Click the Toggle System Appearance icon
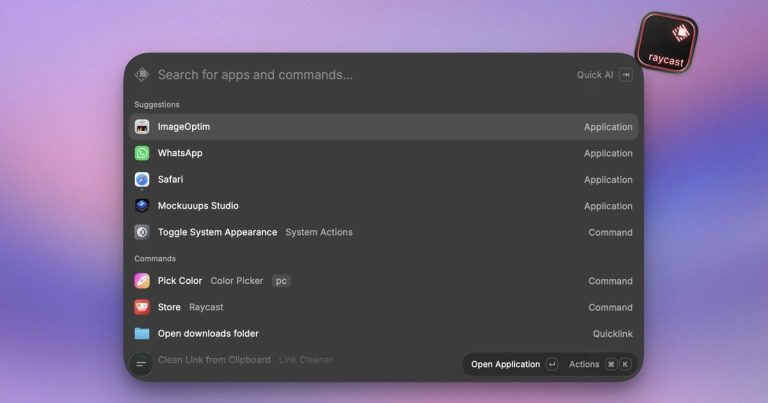Screen dimensions: 768x403 pos(142,232)
